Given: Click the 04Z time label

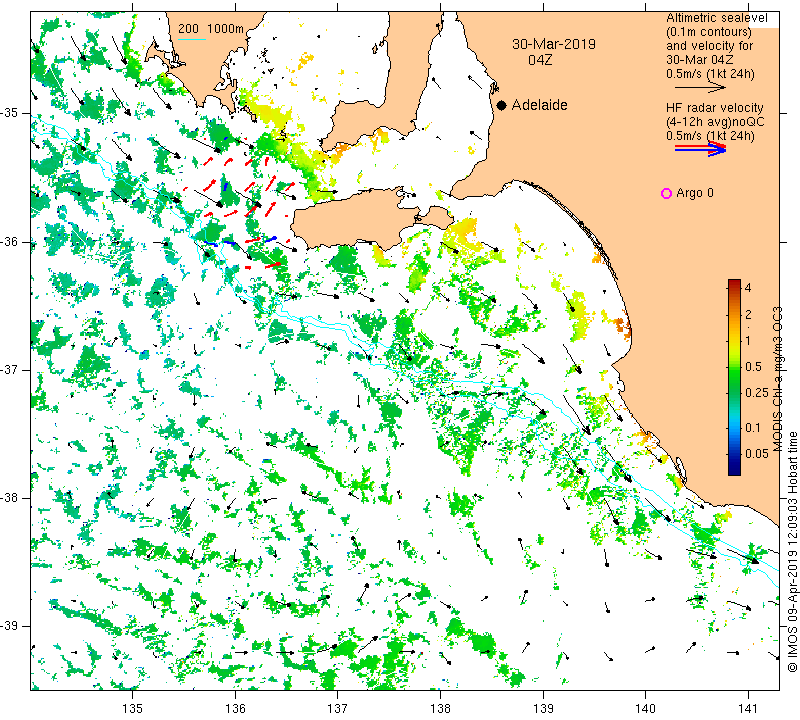Looking at the screenshot, I should point(540,60).
